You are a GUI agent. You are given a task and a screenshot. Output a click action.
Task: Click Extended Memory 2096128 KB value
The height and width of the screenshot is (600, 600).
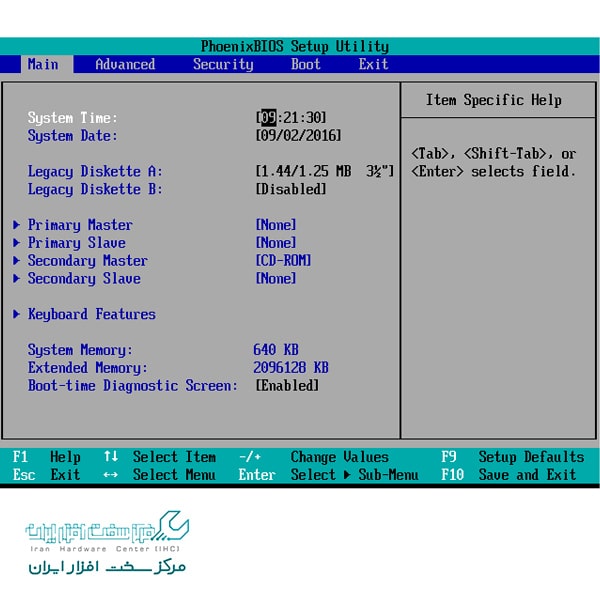tap(291, 368)
